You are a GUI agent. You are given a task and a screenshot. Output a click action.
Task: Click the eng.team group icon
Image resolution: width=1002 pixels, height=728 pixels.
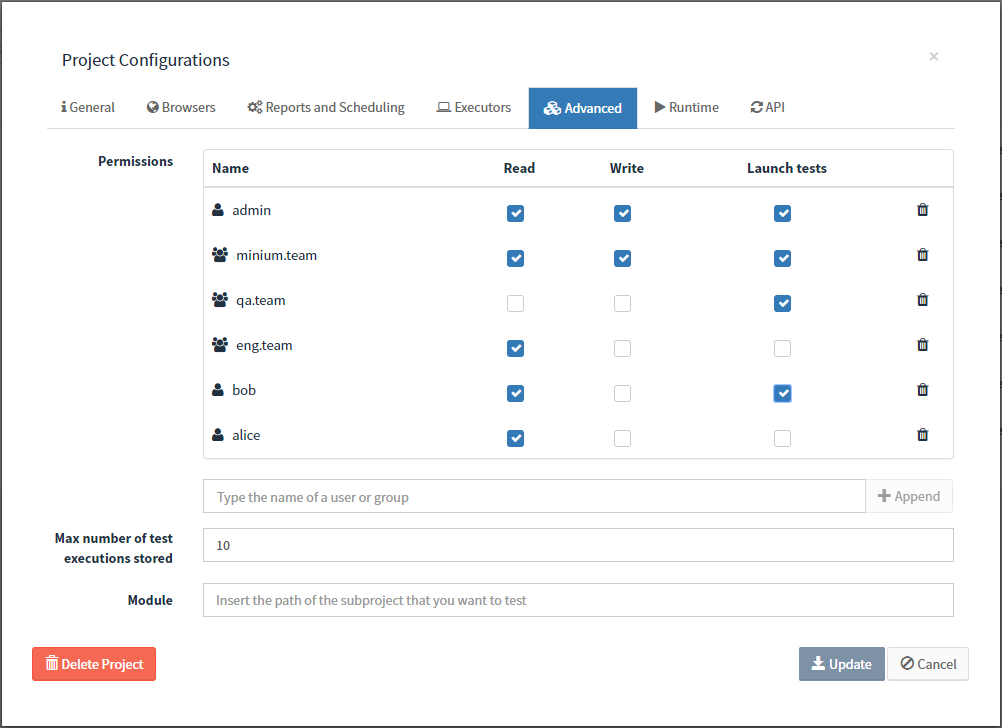[x=220, y=345]
